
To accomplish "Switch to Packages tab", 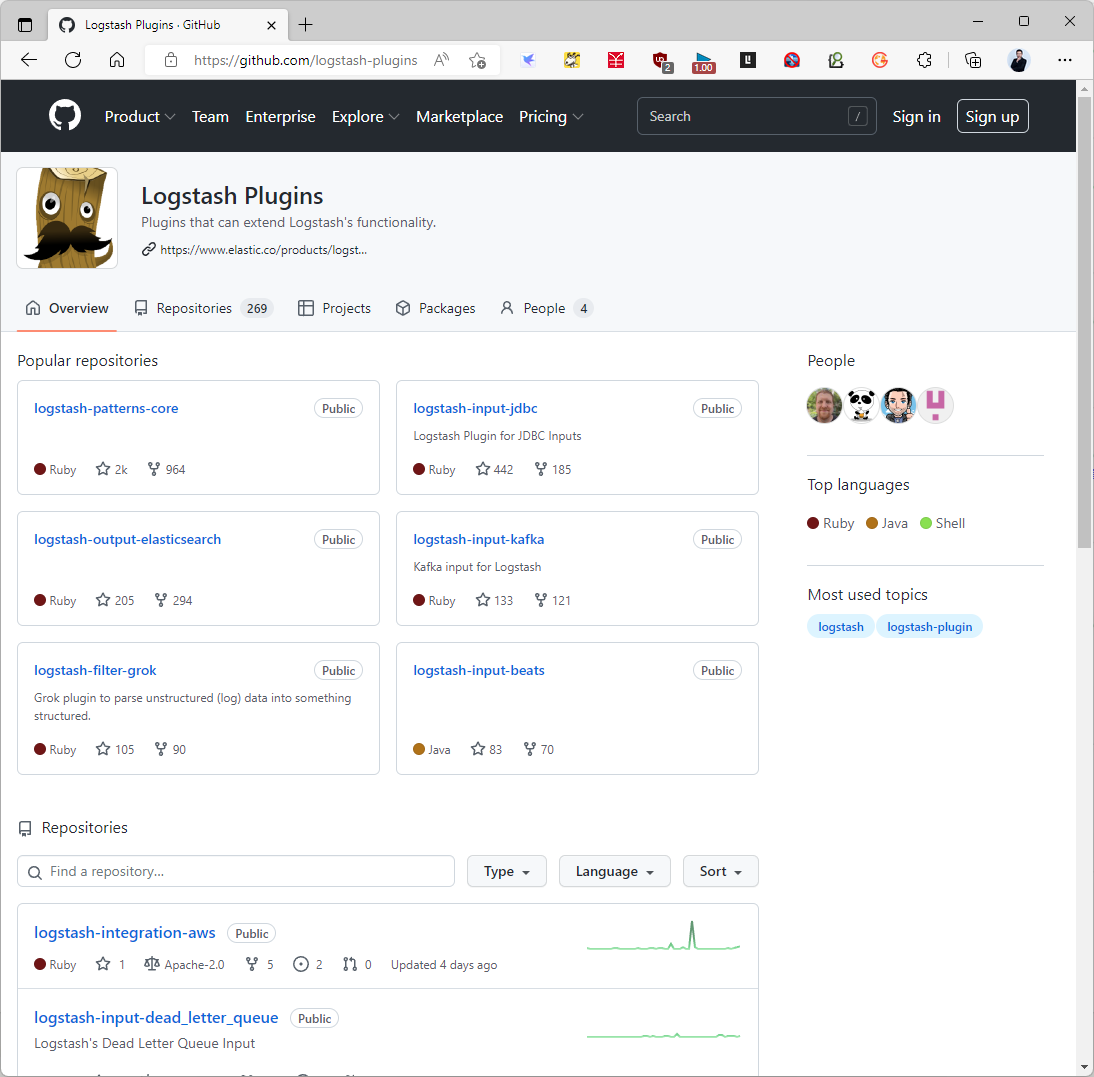I will coord(435,308).
